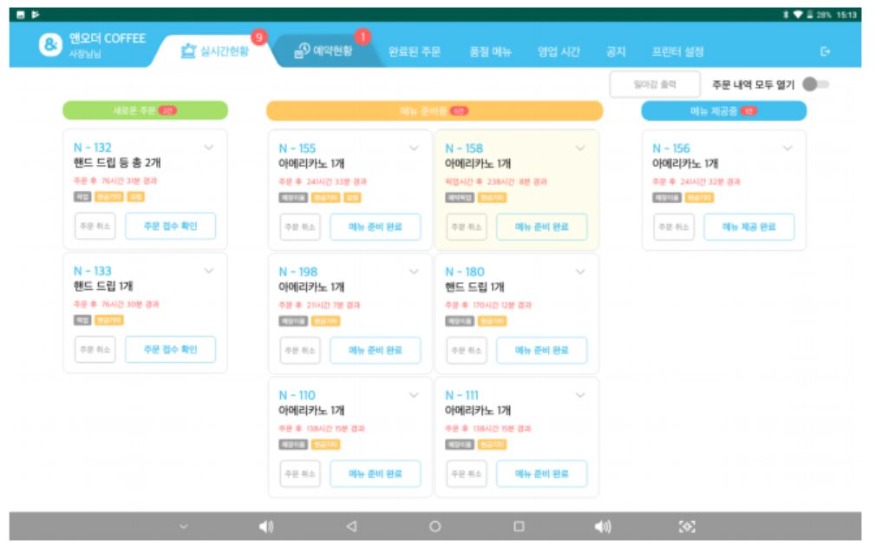
Task: Click the screenshot capture icon in navigation bar
Action: coord(686,526)
